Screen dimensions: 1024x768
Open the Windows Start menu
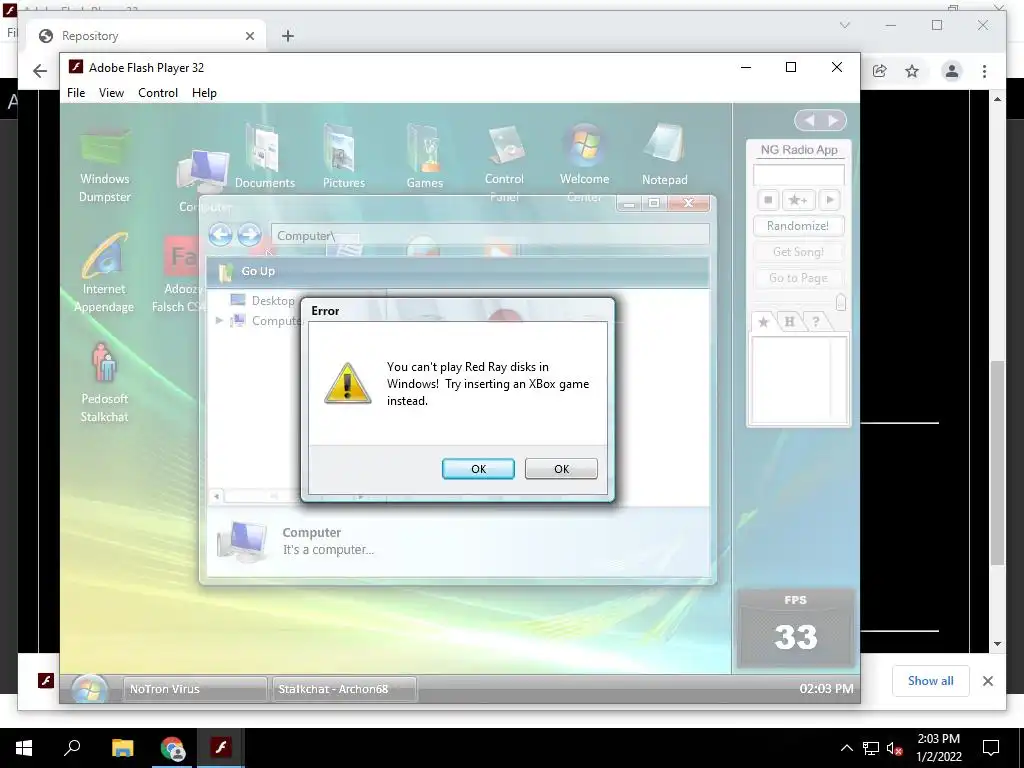[x=24, y=748]
